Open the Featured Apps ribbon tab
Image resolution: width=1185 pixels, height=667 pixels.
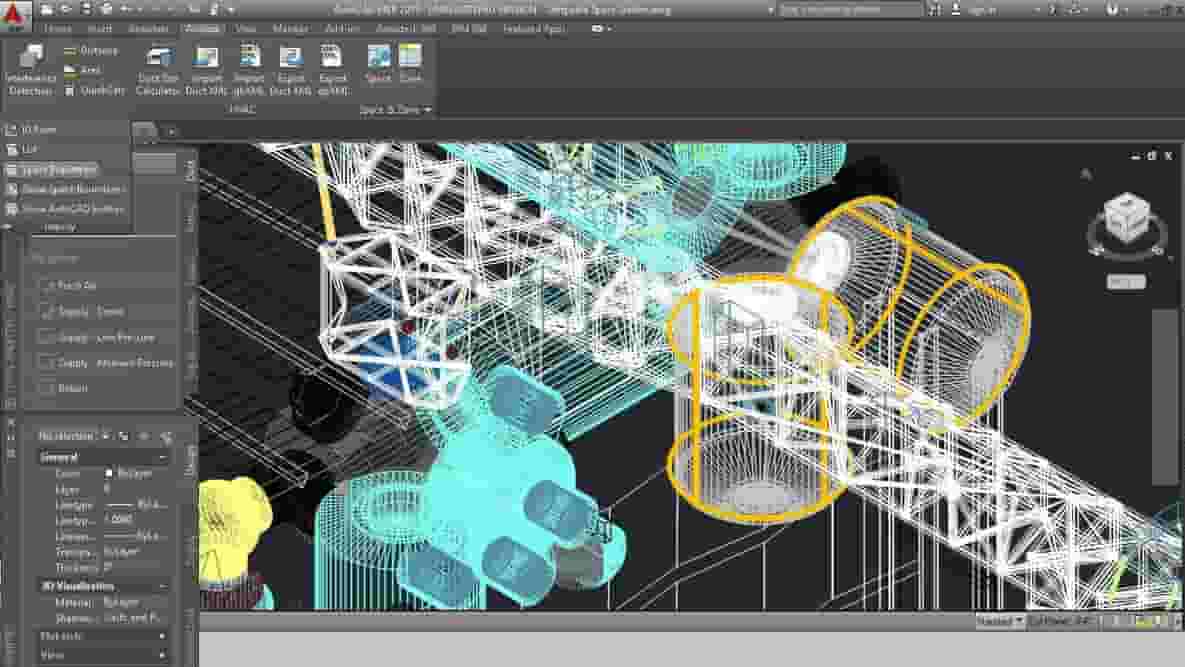pyautogui.click(x=534, y=29)
